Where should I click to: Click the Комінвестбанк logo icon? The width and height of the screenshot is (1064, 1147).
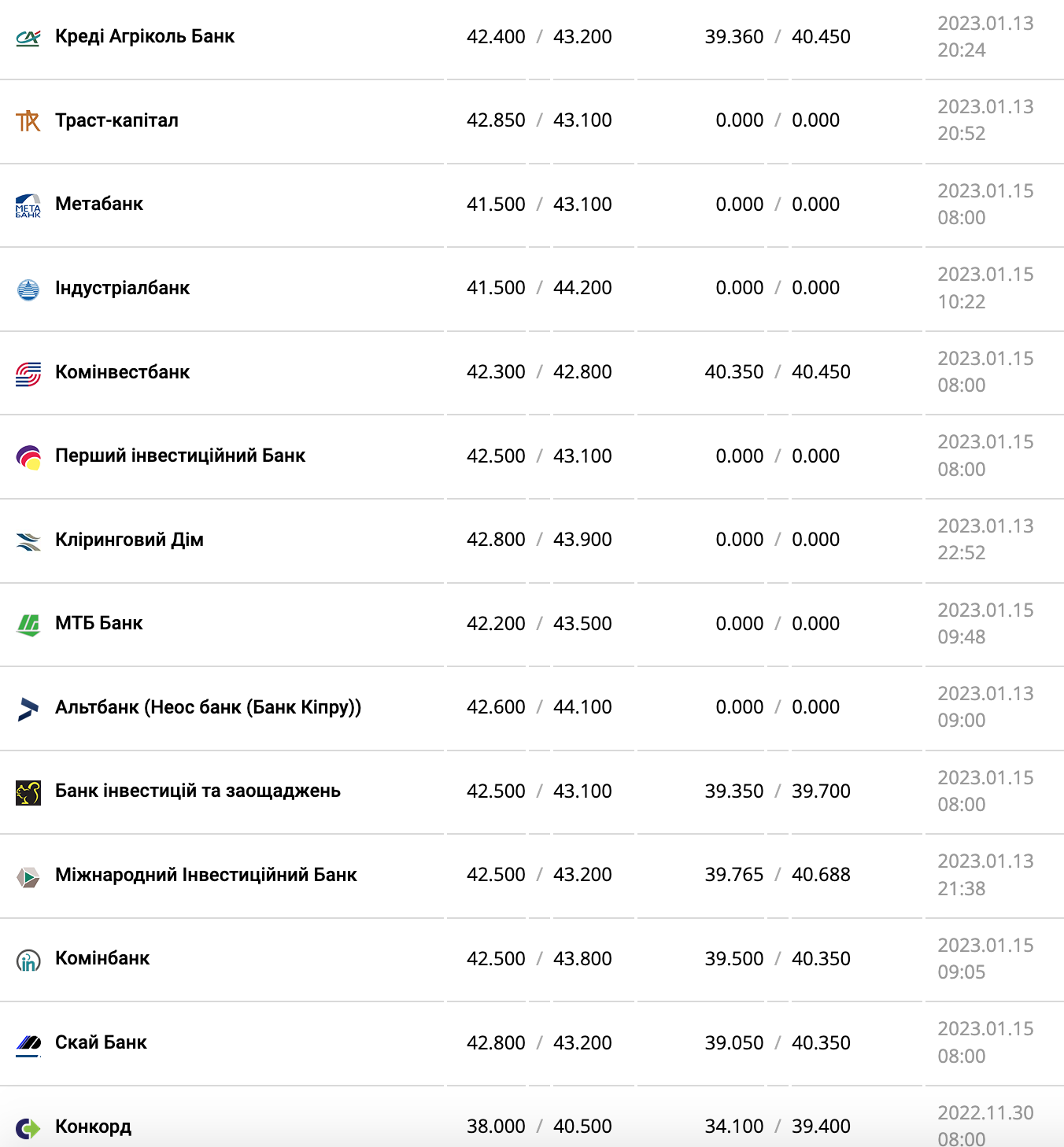pos(28,374)
